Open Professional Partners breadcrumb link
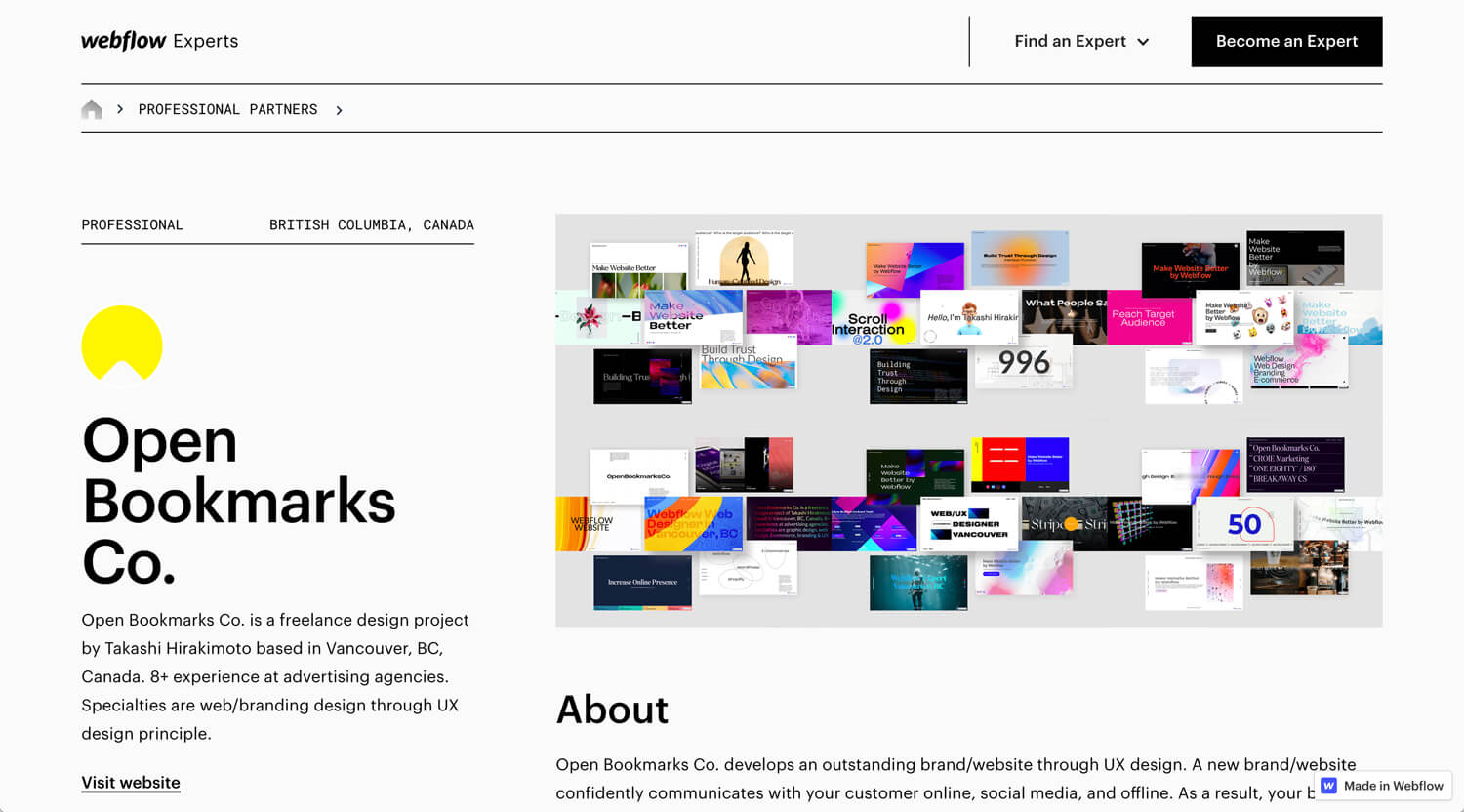This screenshot has width=1464, height=812. tap(227, 109)
